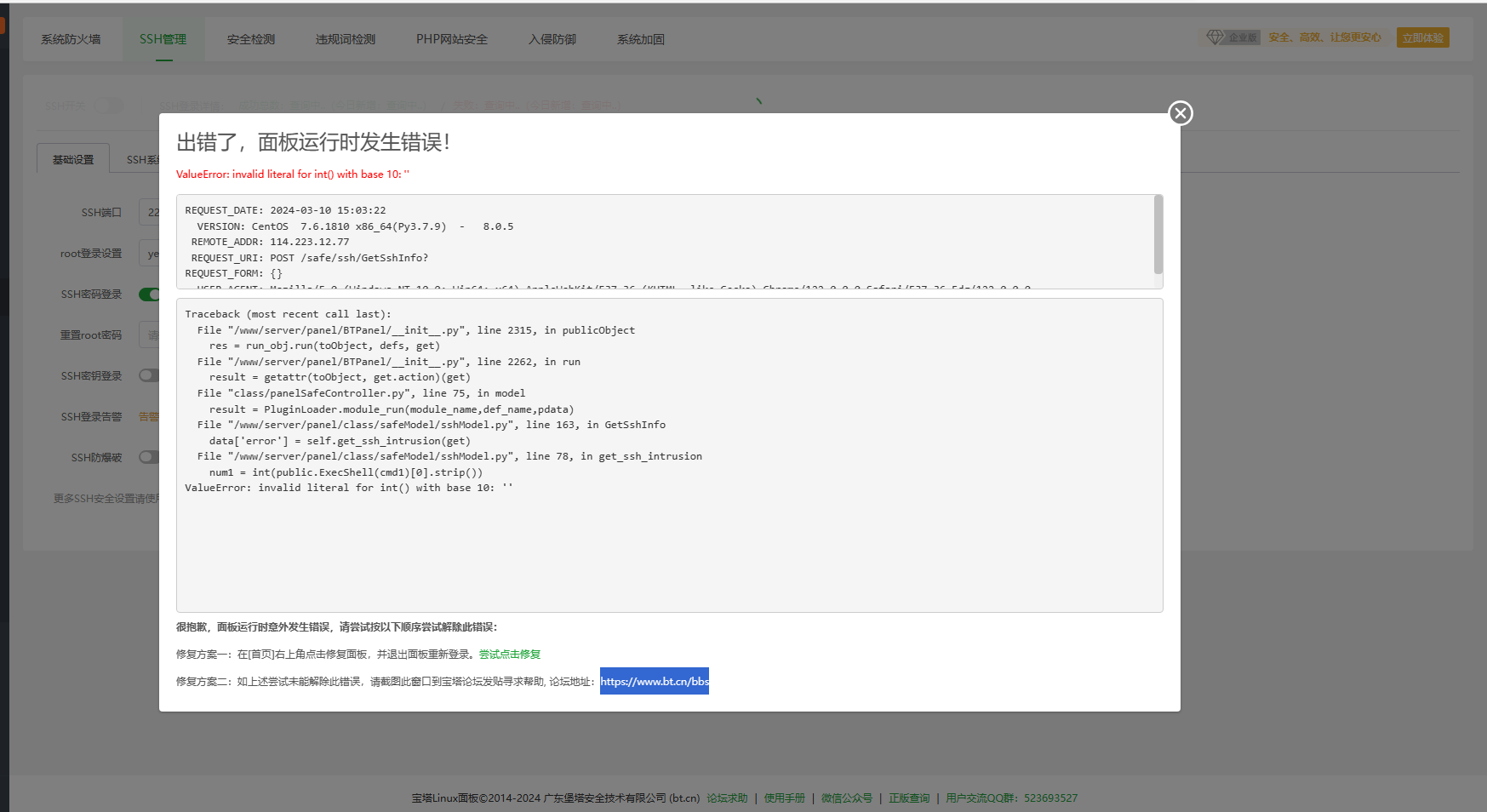Click the REQUEST_FORM: {} line
This screenshot has width=1487, height=812.
(233, 273)
